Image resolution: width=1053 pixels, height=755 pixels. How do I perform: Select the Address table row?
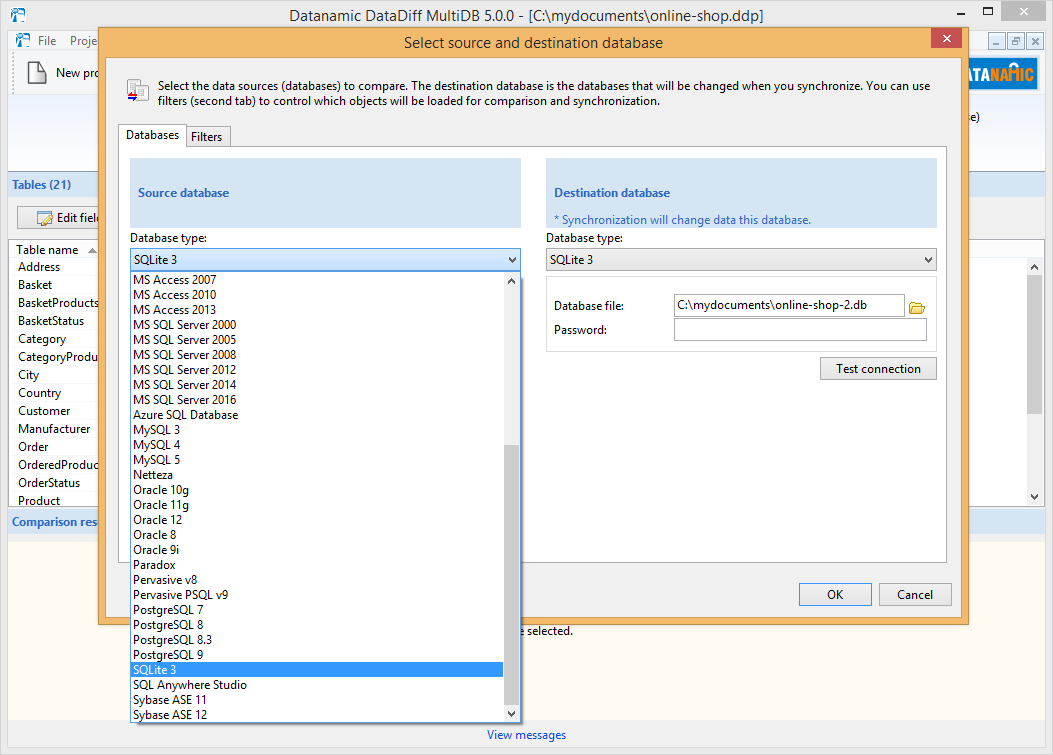click(54, 267)
